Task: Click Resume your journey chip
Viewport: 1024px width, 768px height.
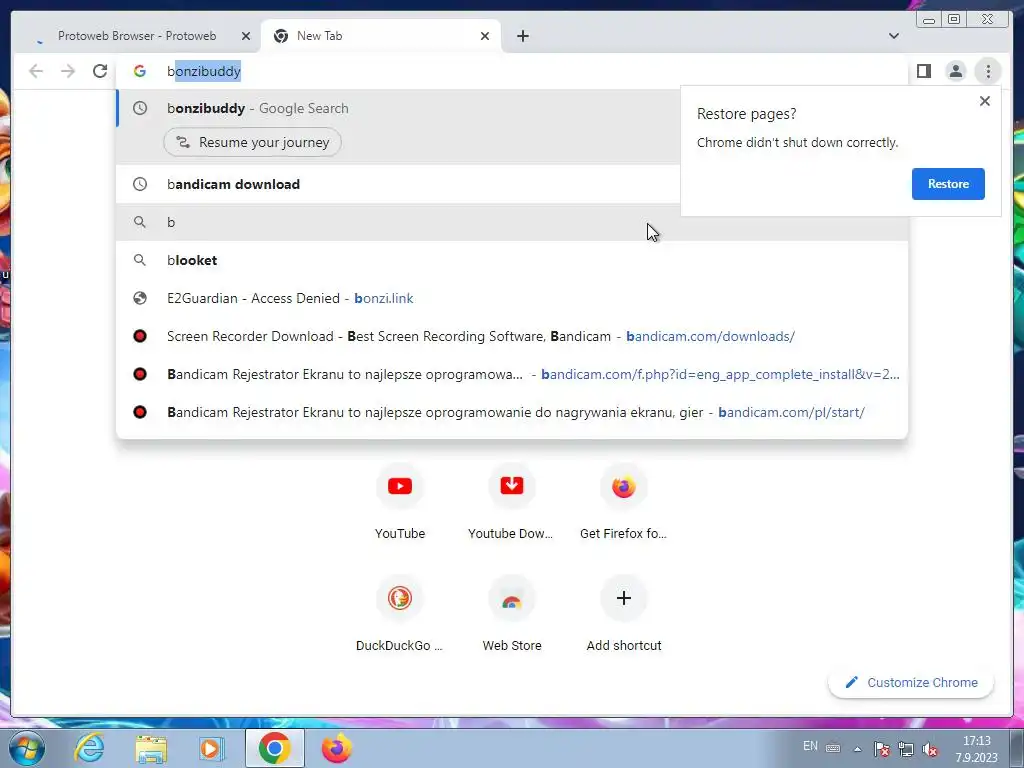Action: [x=252, y=142]
